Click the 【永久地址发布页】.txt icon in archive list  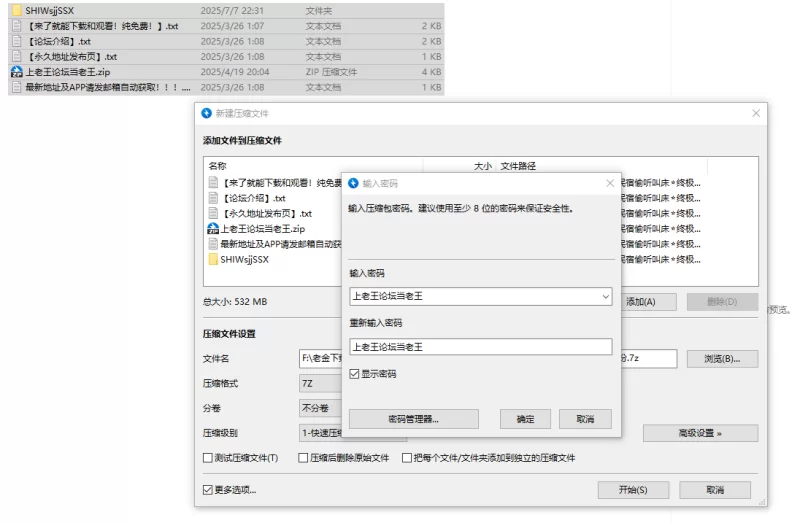click(213, 213)
